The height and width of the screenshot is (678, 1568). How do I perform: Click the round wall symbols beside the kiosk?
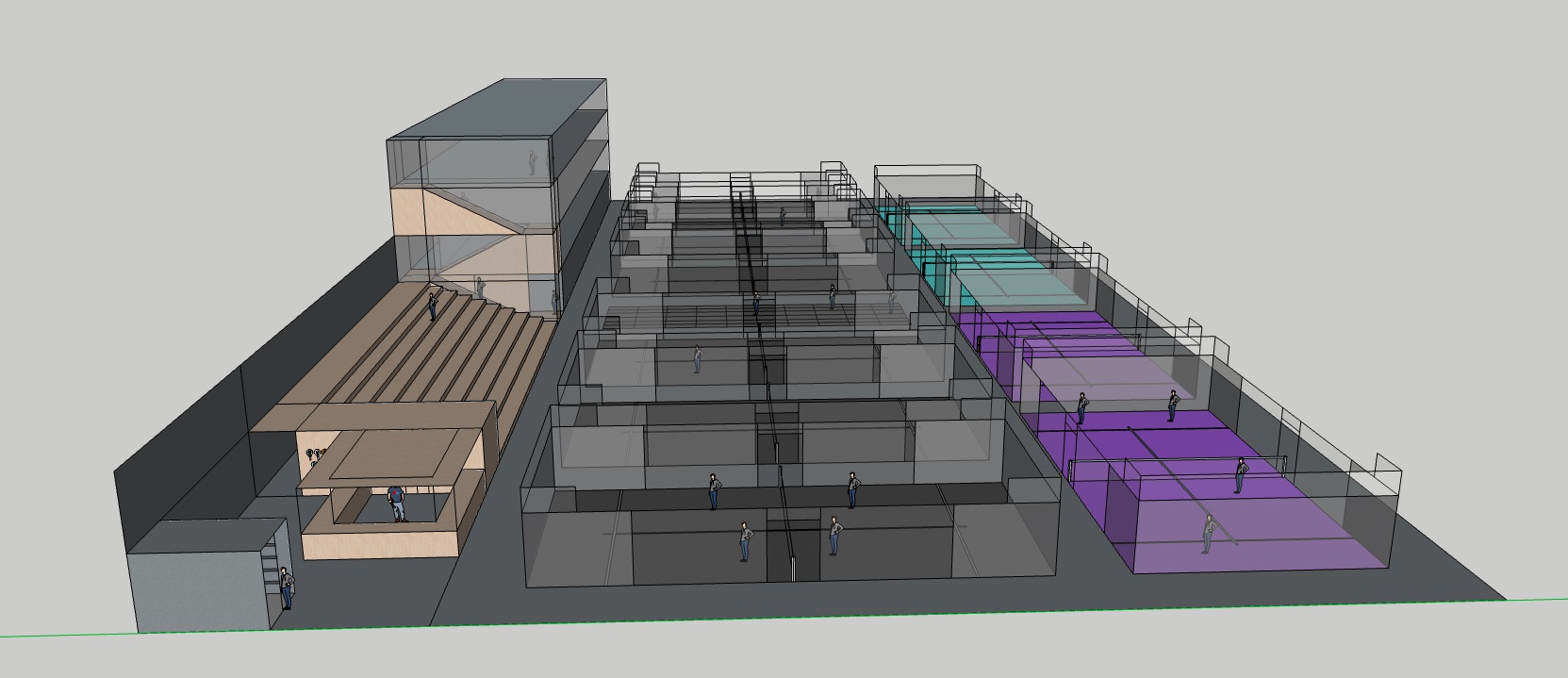[x=316, y=456]
